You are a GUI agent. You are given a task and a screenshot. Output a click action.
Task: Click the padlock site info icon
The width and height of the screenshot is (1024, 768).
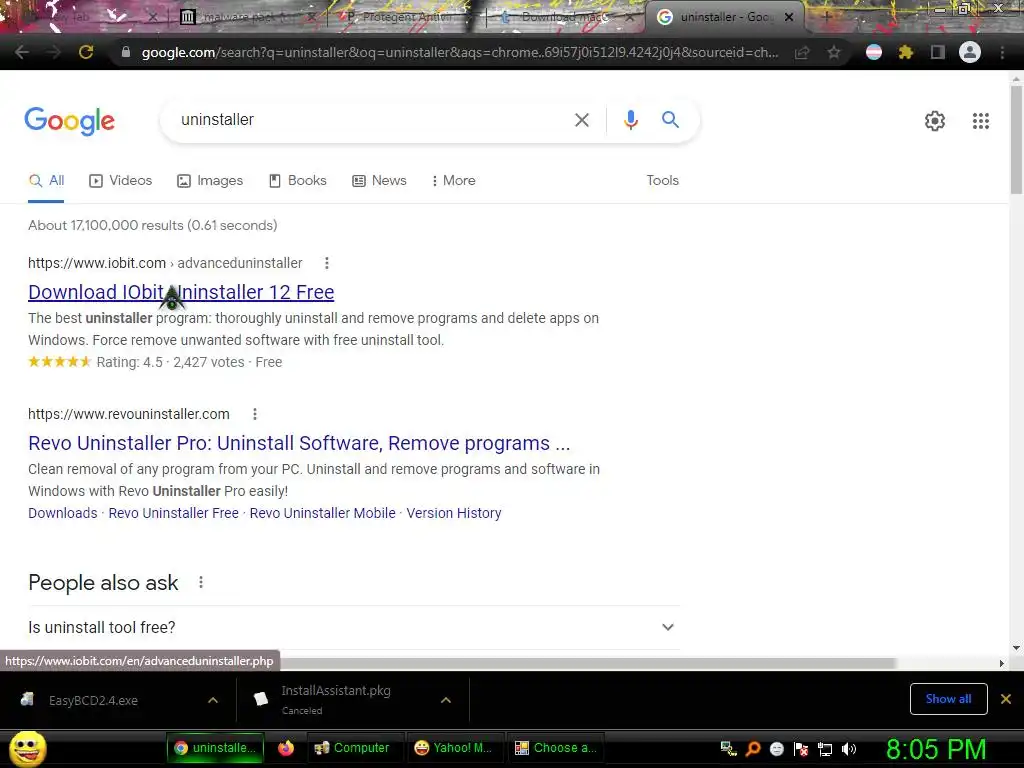[126, 52]
